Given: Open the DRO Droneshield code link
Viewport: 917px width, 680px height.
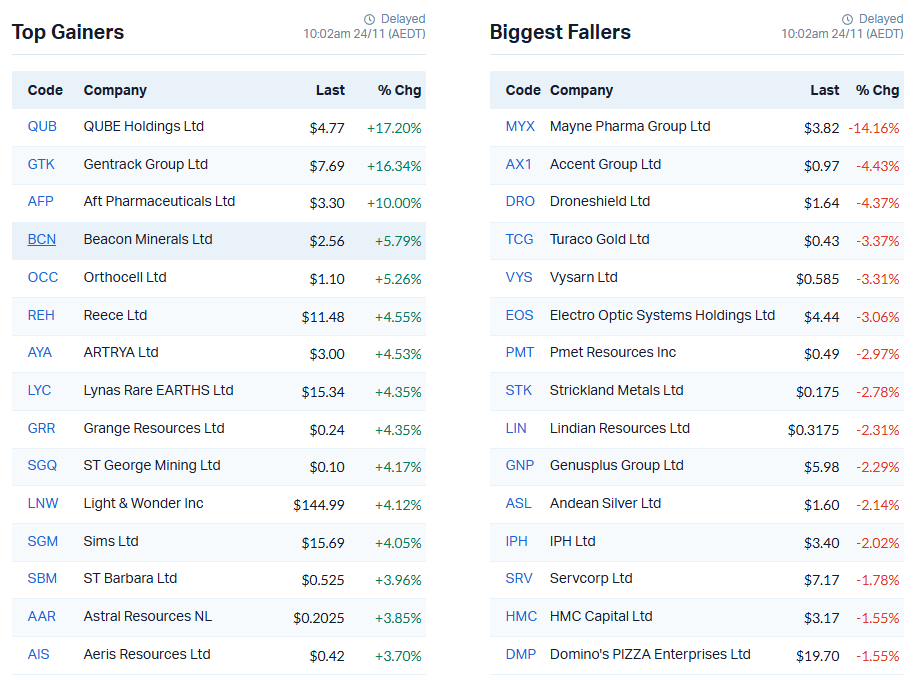Looking at the screenshot, I should (x=520, y=201).
